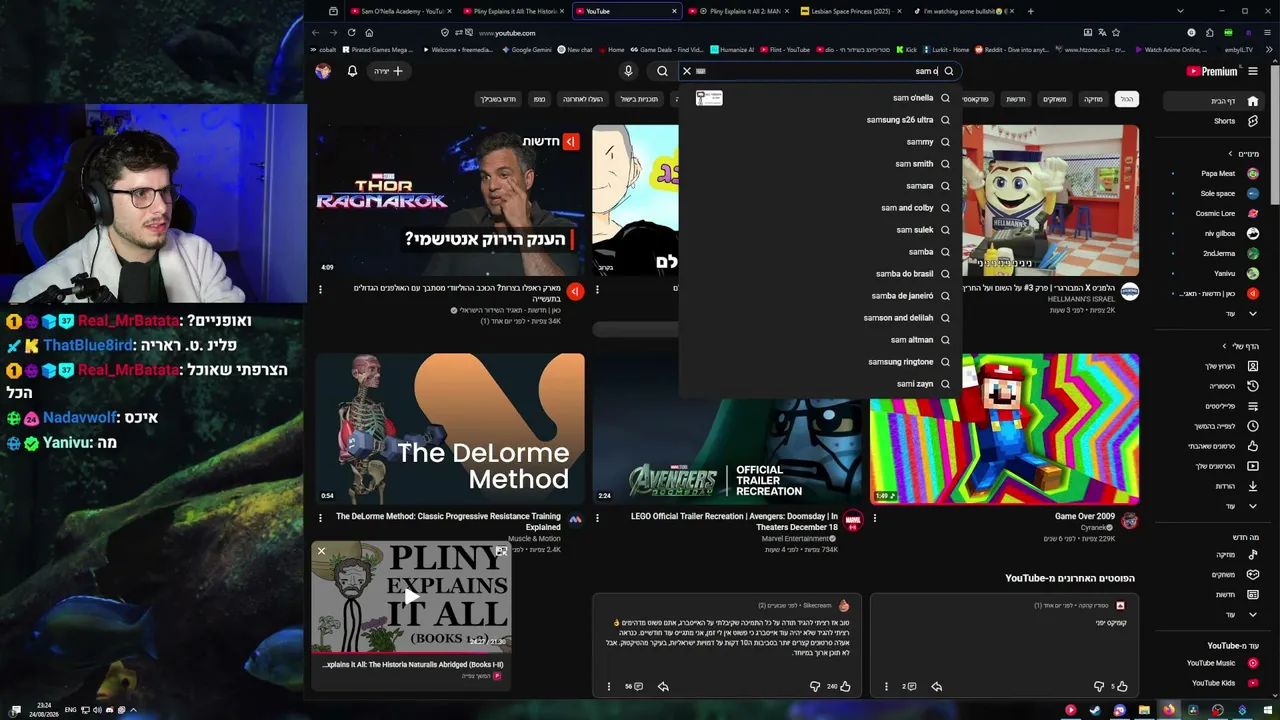
Task: Open comments on the Sikecream post
Action: coord(634,686)
